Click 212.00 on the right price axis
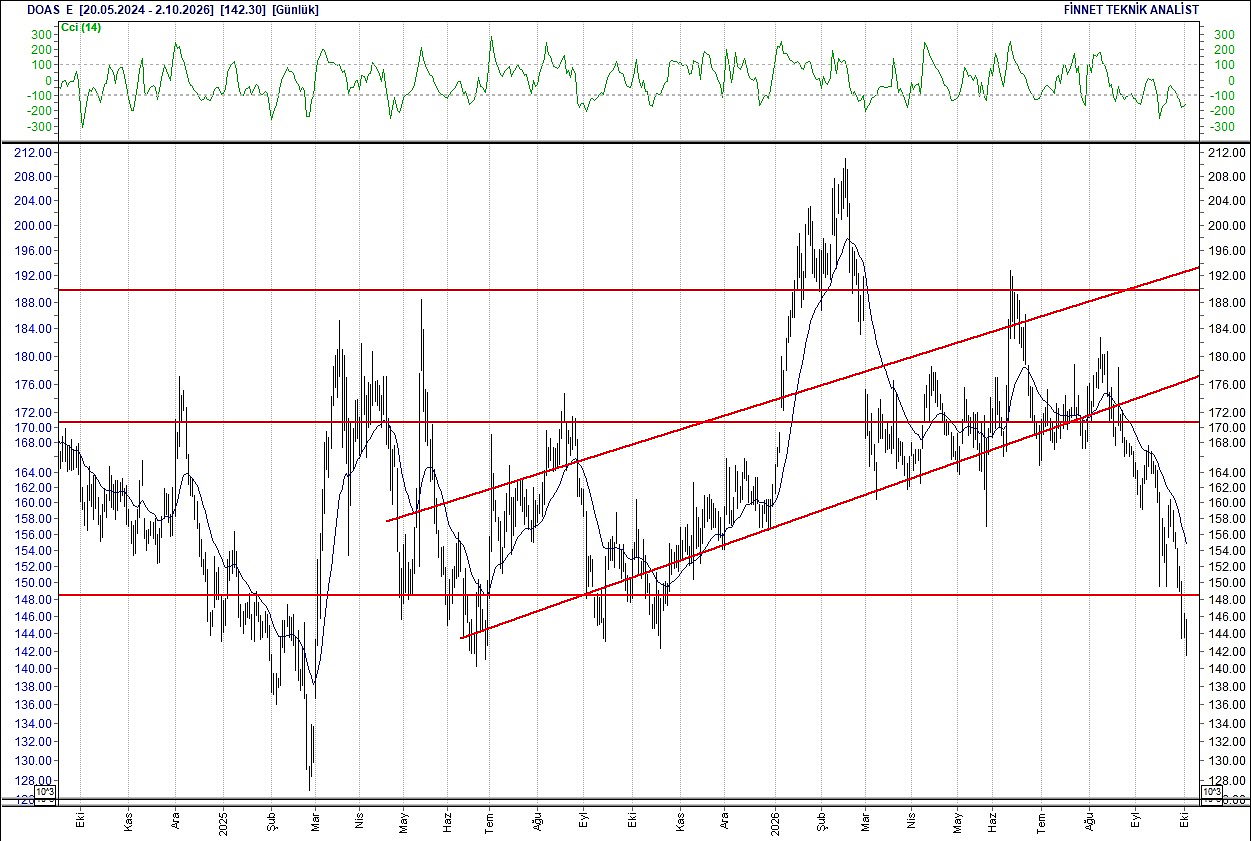The image size is (1251, 841). [x=1225, y=153]
